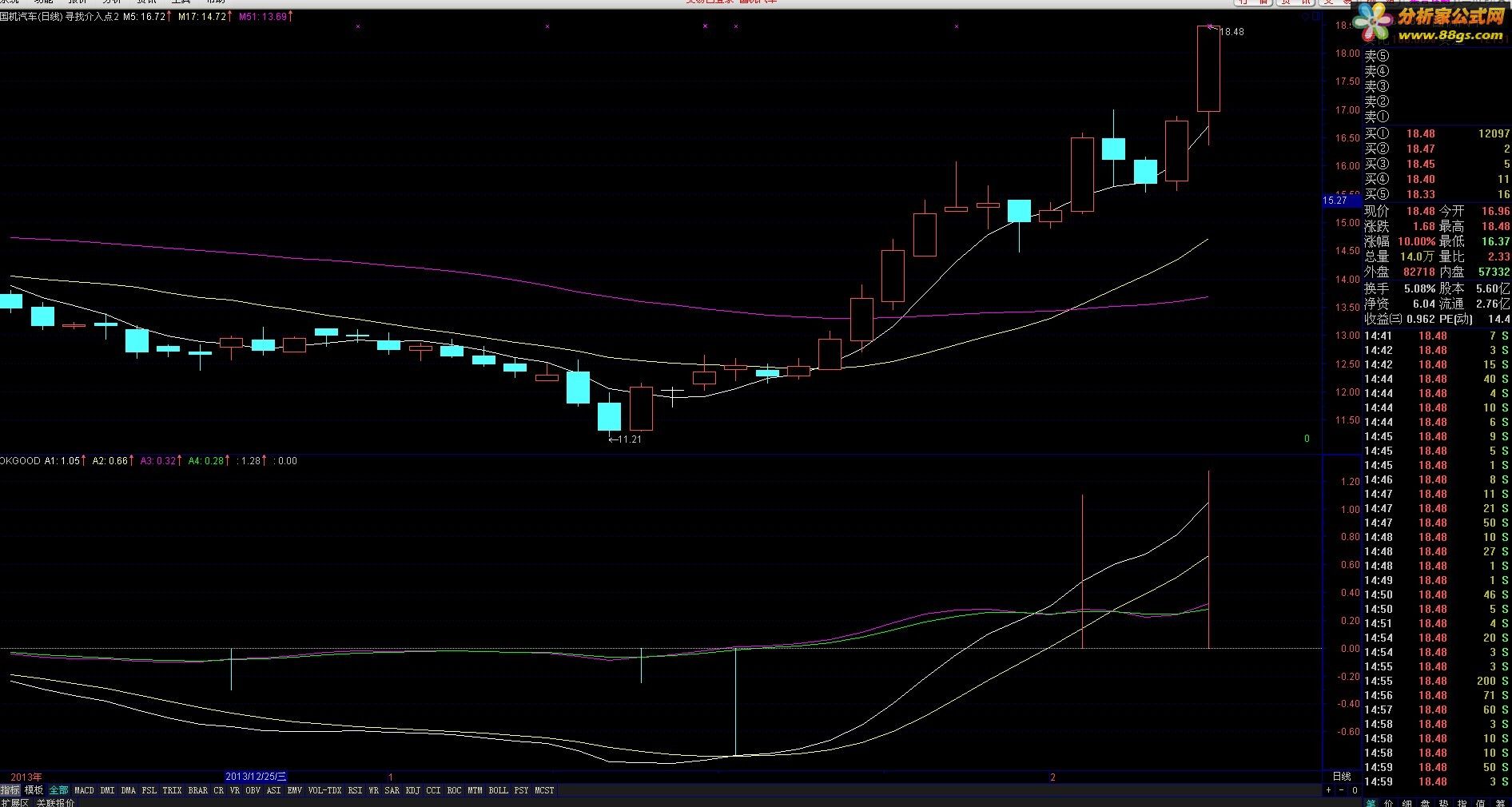1512x807 pixels.
Task: Click the 外盘 value 82718
Action: pos(1419,272)
